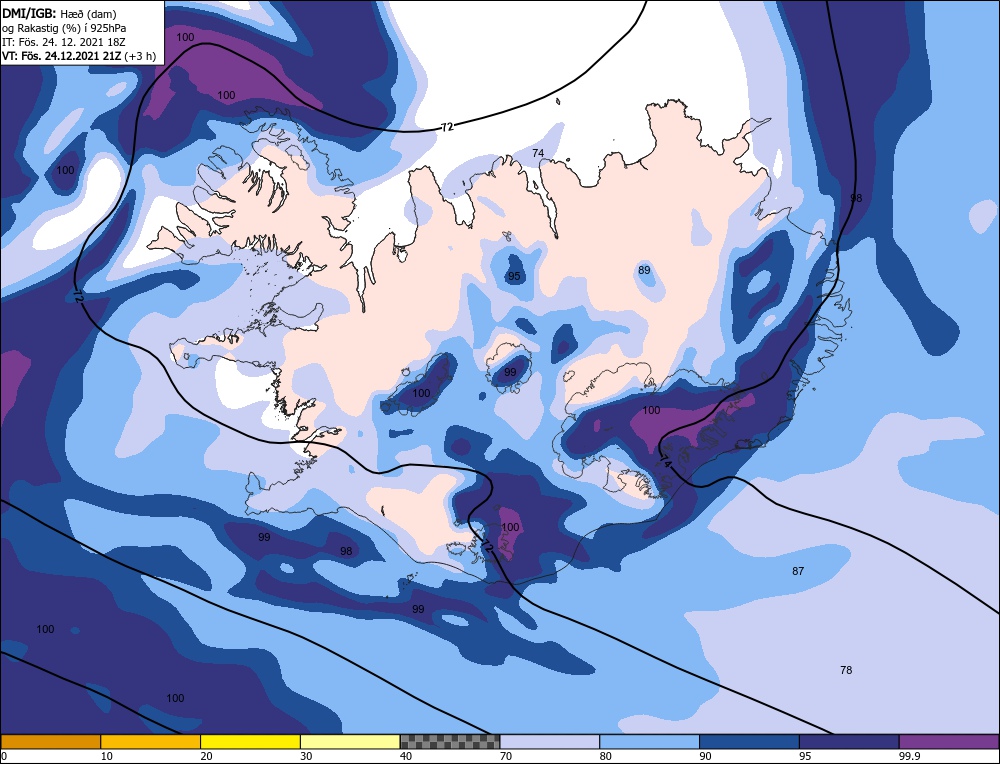This screenshot has height=764, width=1000.
Task: Click the '87' humidity value over southeast ocean
Action: pos(798,571)
